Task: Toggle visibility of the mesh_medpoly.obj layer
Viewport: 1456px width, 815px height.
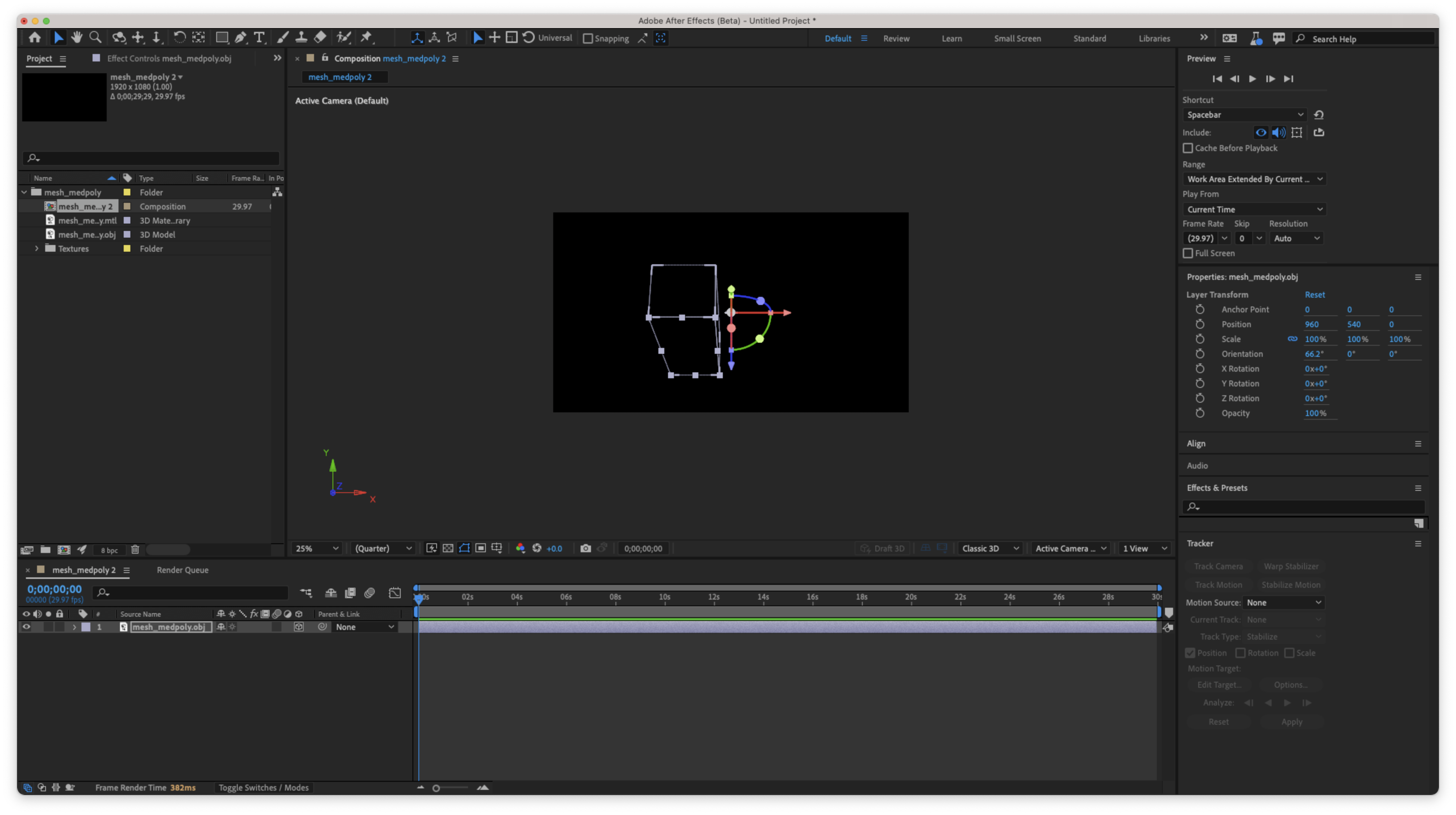Action: 26,627
